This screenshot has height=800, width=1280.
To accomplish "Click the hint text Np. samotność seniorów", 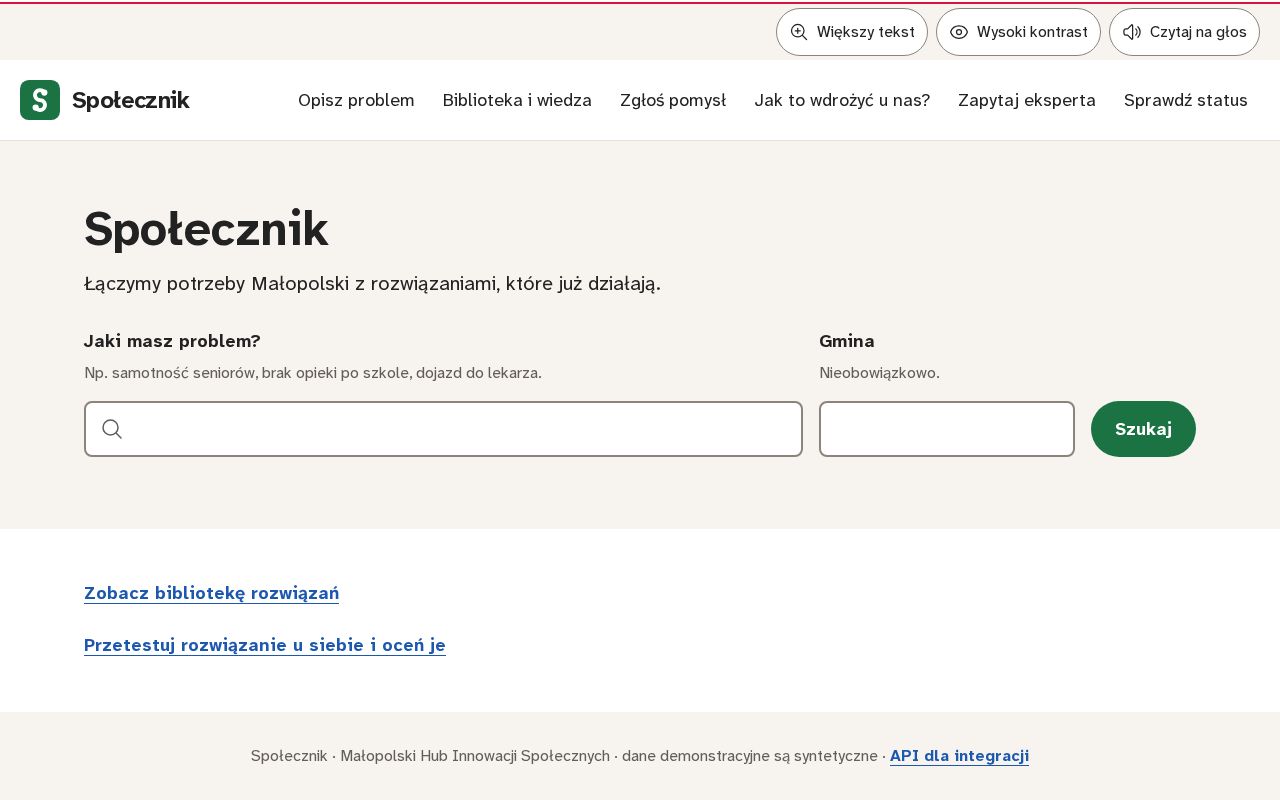I will 313,373.
